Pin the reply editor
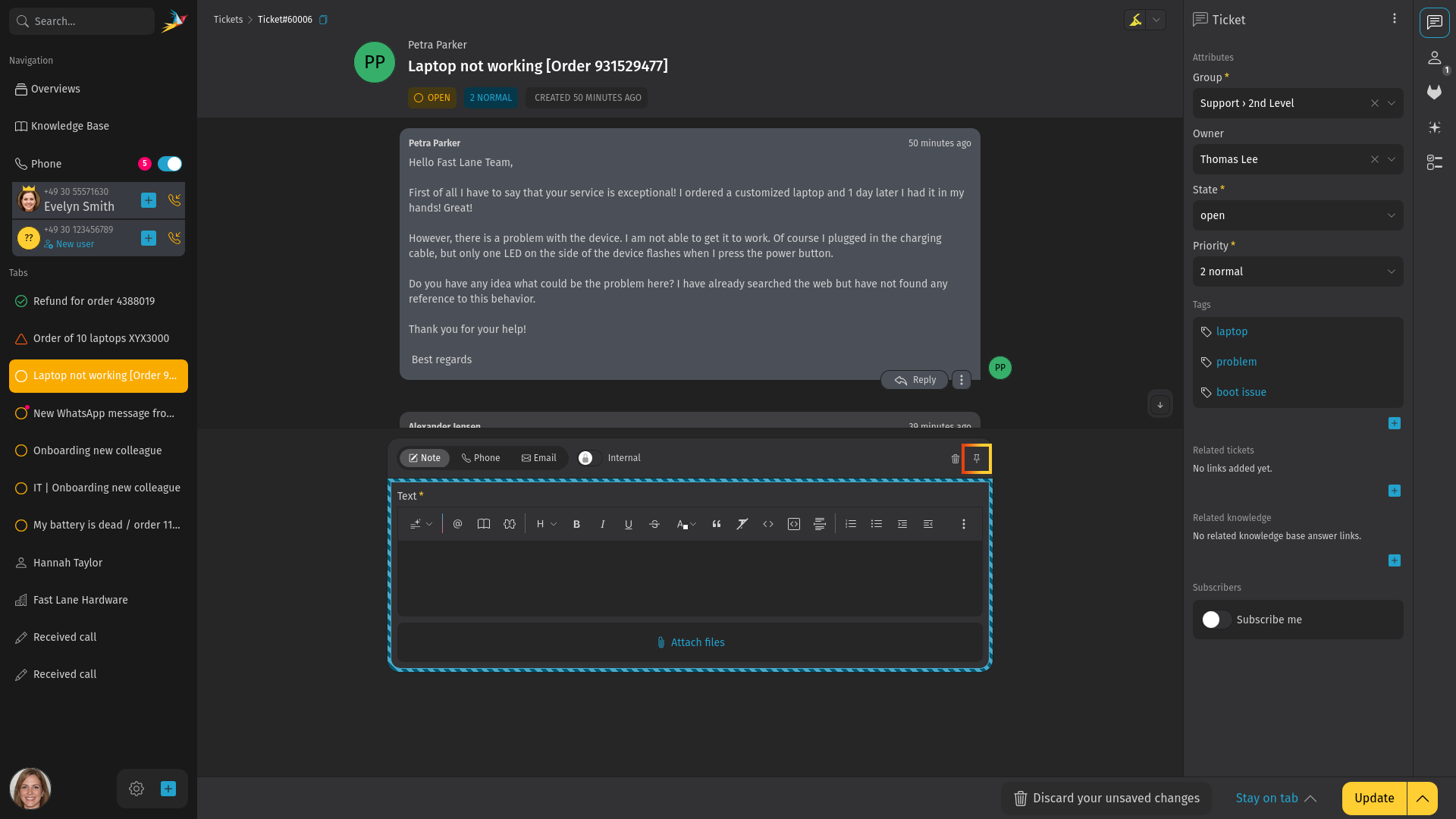Screen dimensions: 1456x819 click(x=977, y=459)
